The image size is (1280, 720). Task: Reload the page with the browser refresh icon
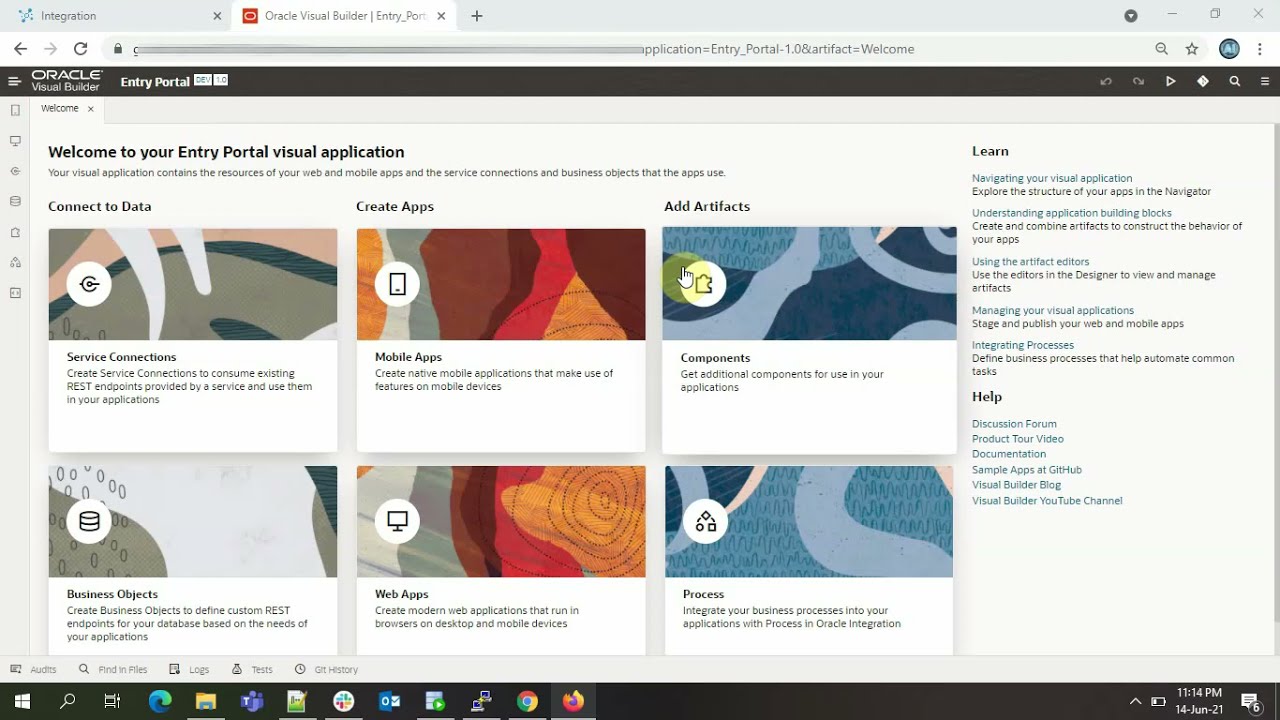click(x=81, y=49)
